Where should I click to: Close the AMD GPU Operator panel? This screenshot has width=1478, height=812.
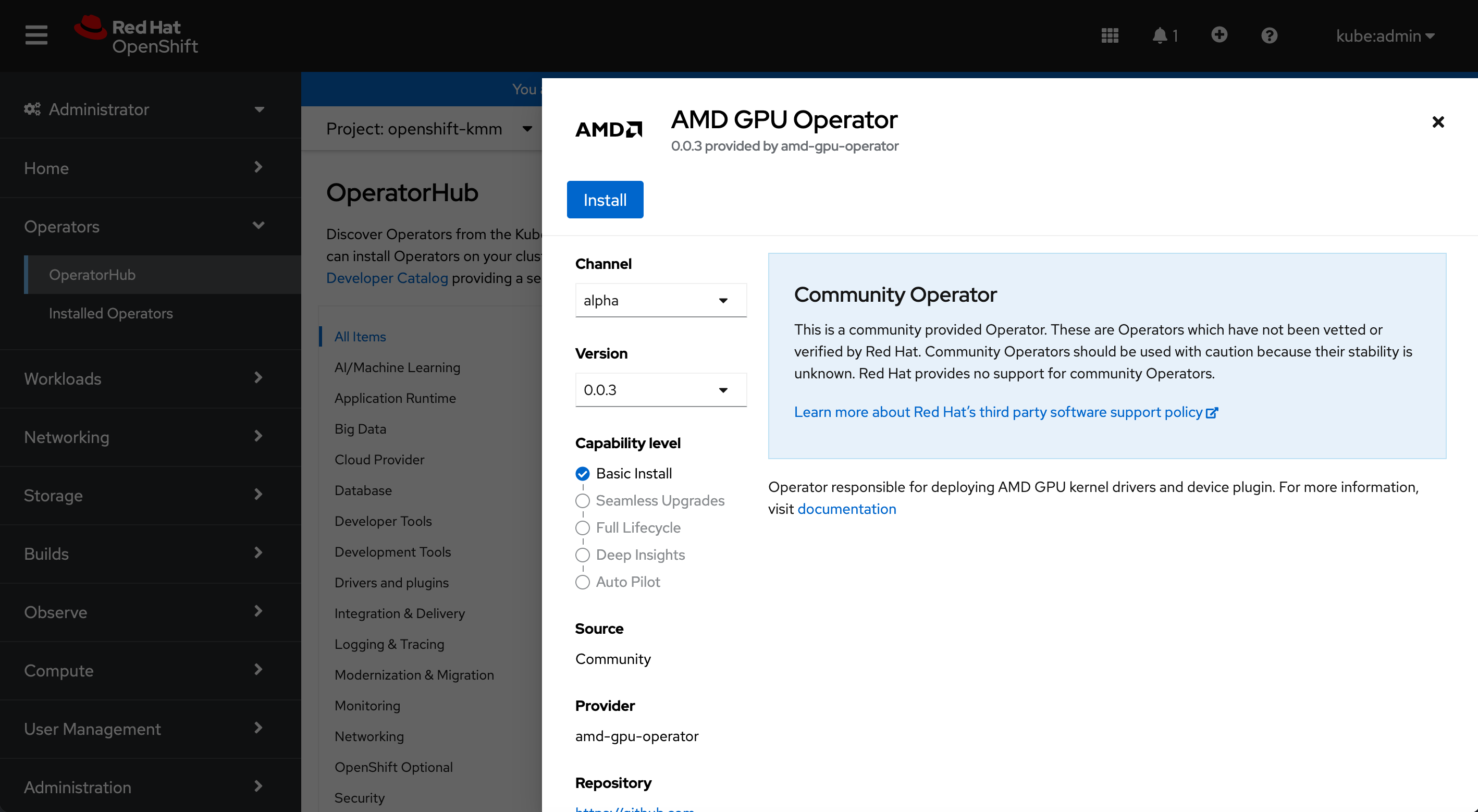(1437, 121)
